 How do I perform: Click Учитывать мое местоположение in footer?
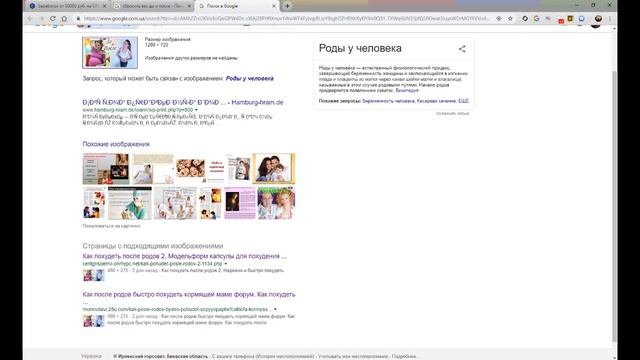click(x=353, y=356)
